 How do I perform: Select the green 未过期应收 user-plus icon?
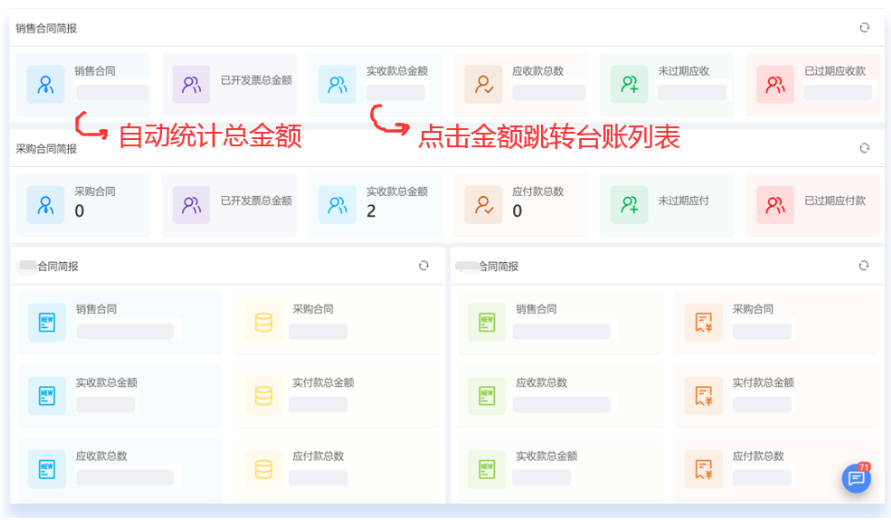click(x=629, y=85)
